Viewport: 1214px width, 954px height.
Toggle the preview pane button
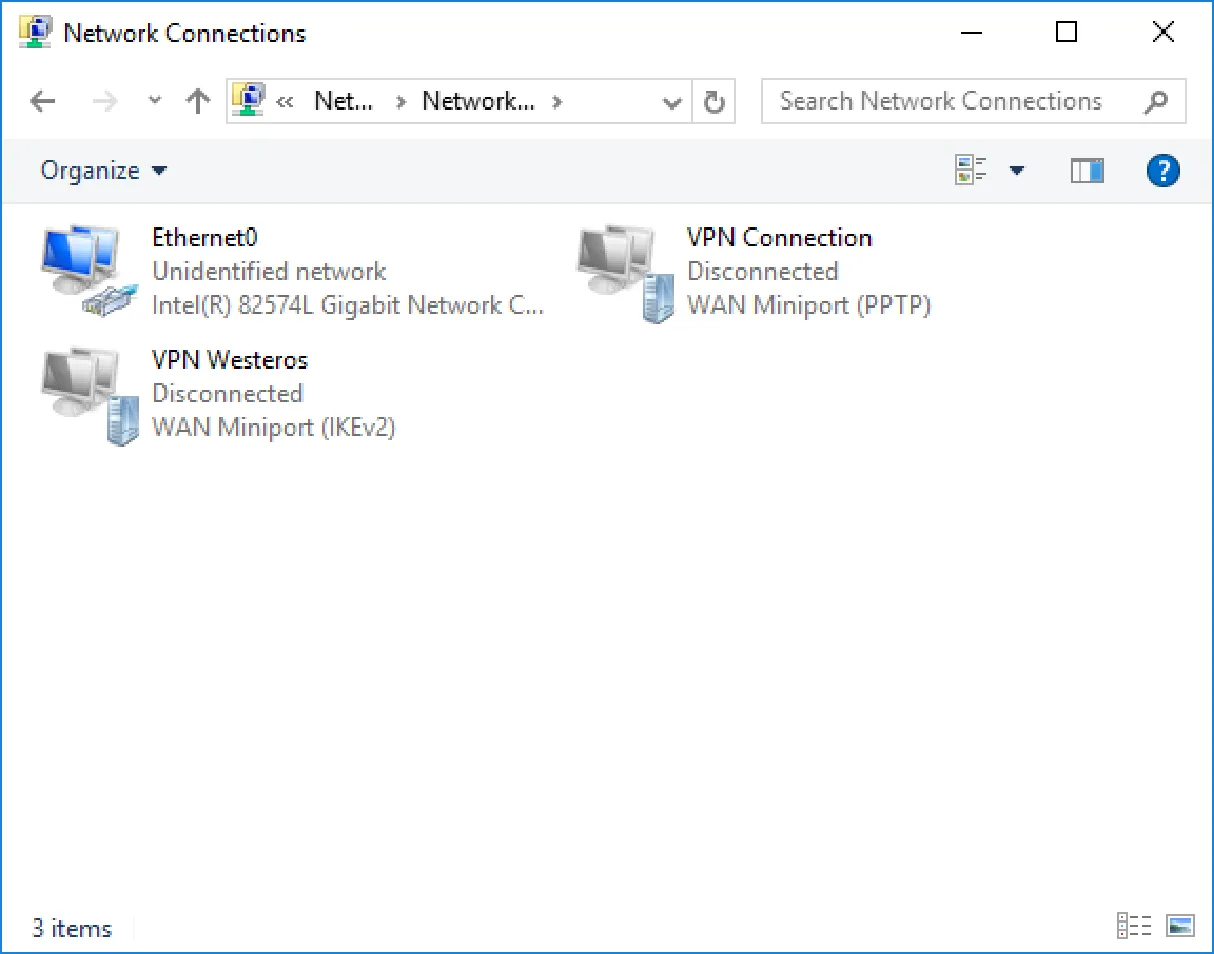pyautogui.click(x=1087, y=171)
